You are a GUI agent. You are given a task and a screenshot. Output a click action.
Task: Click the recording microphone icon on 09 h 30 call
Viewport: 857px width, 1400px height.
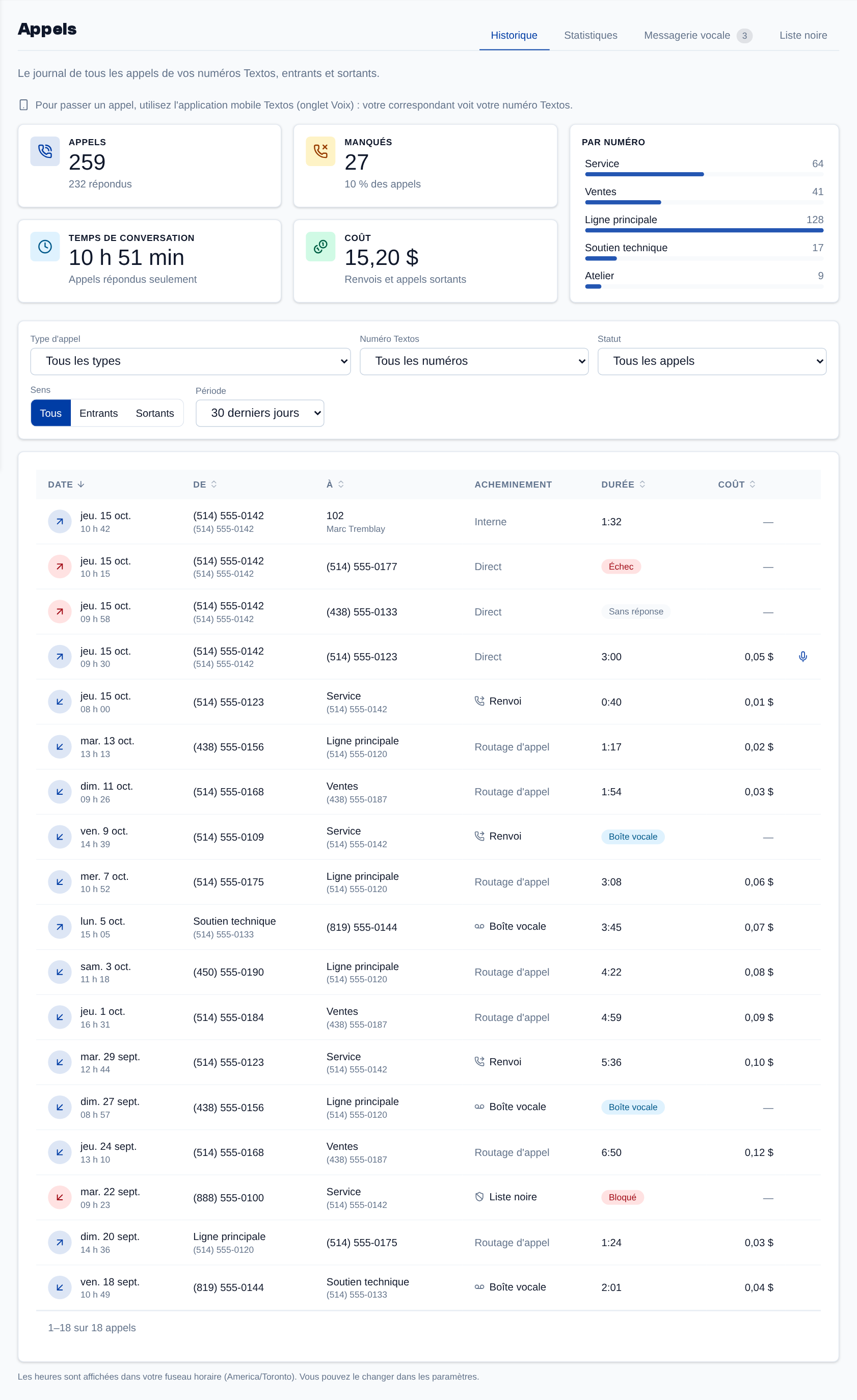coord(802,656)
